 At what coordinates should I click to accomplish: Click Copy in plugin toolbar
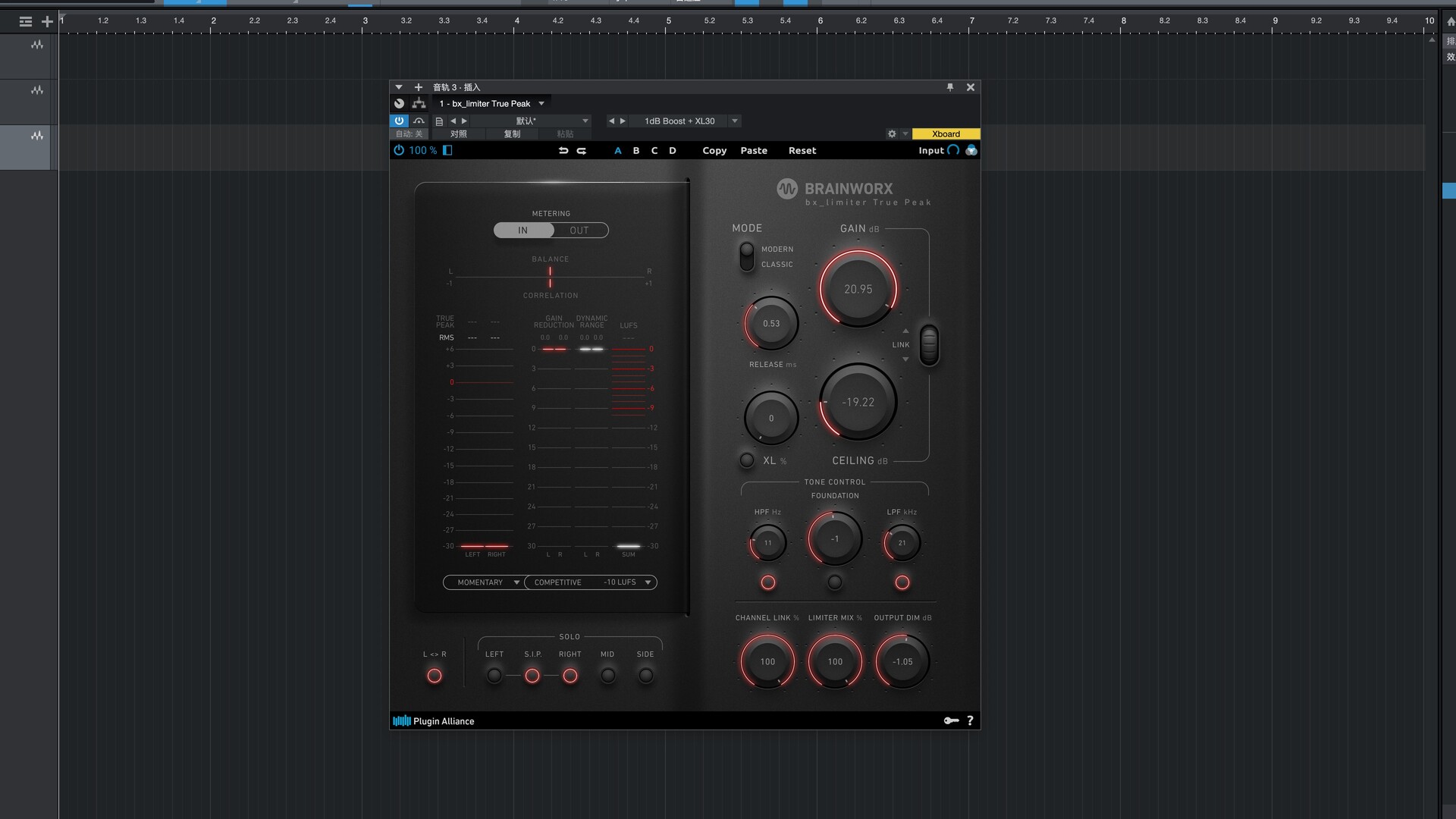click(714, 151)
